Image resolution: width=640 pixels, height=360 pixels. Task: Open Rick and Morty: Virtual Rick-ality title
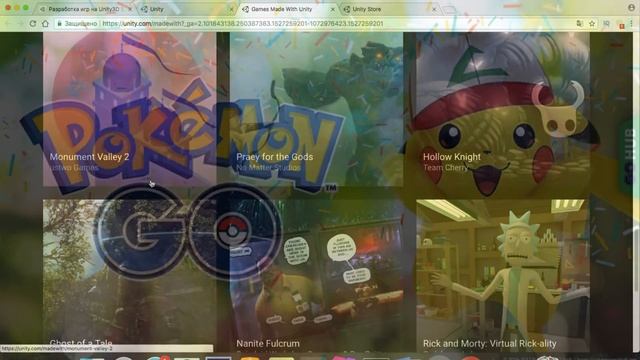(x=489, y=344)
